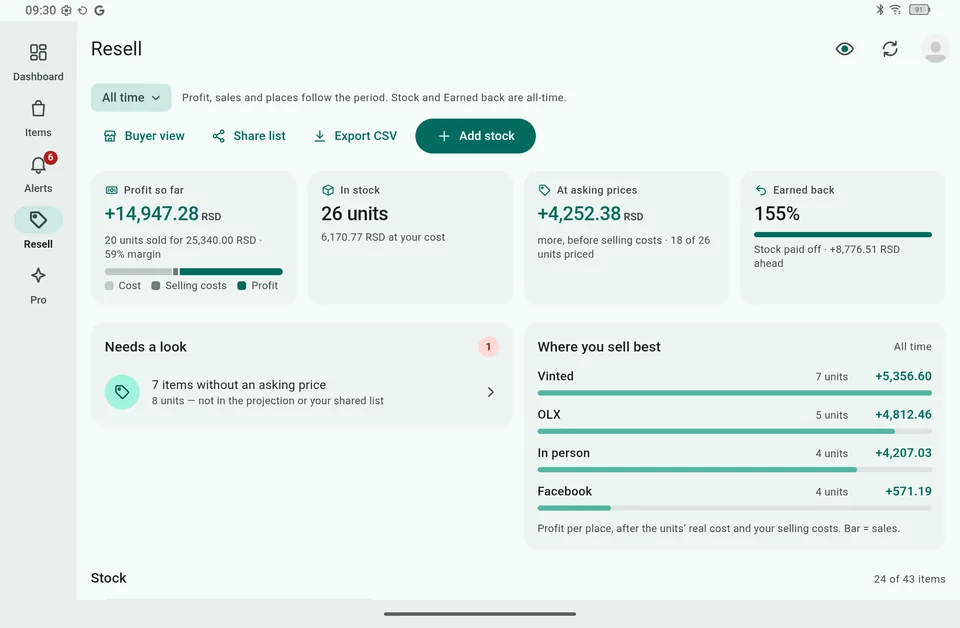
Task: Click the Profit legend swatch
Action: coord(242,286)
